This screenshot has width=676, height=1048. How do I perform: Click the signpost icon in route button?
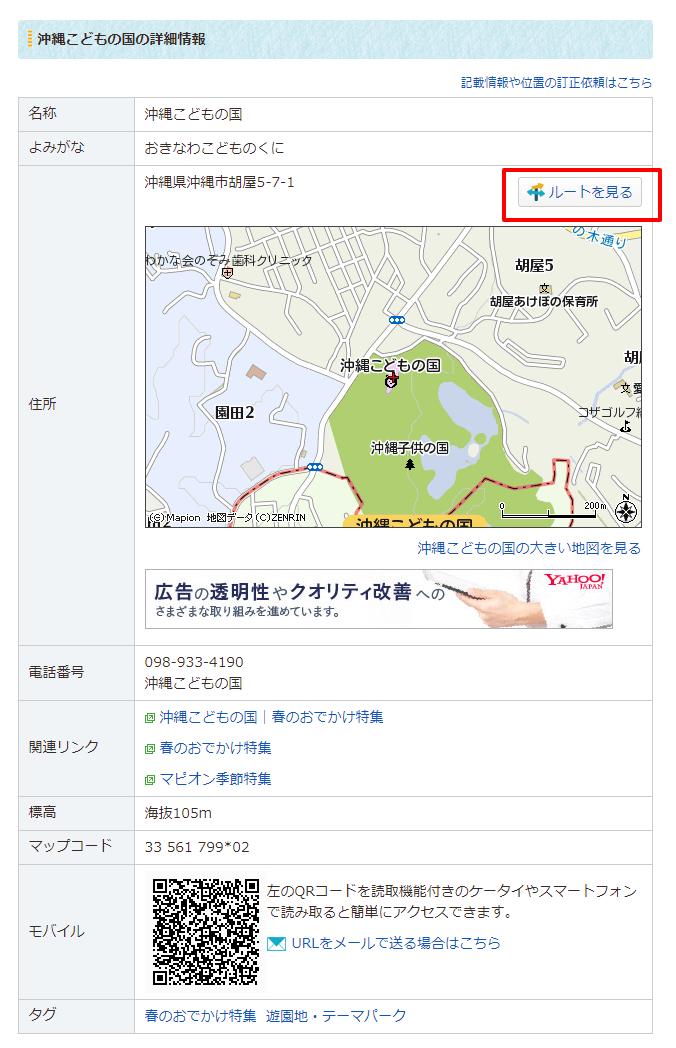[536, 192]
